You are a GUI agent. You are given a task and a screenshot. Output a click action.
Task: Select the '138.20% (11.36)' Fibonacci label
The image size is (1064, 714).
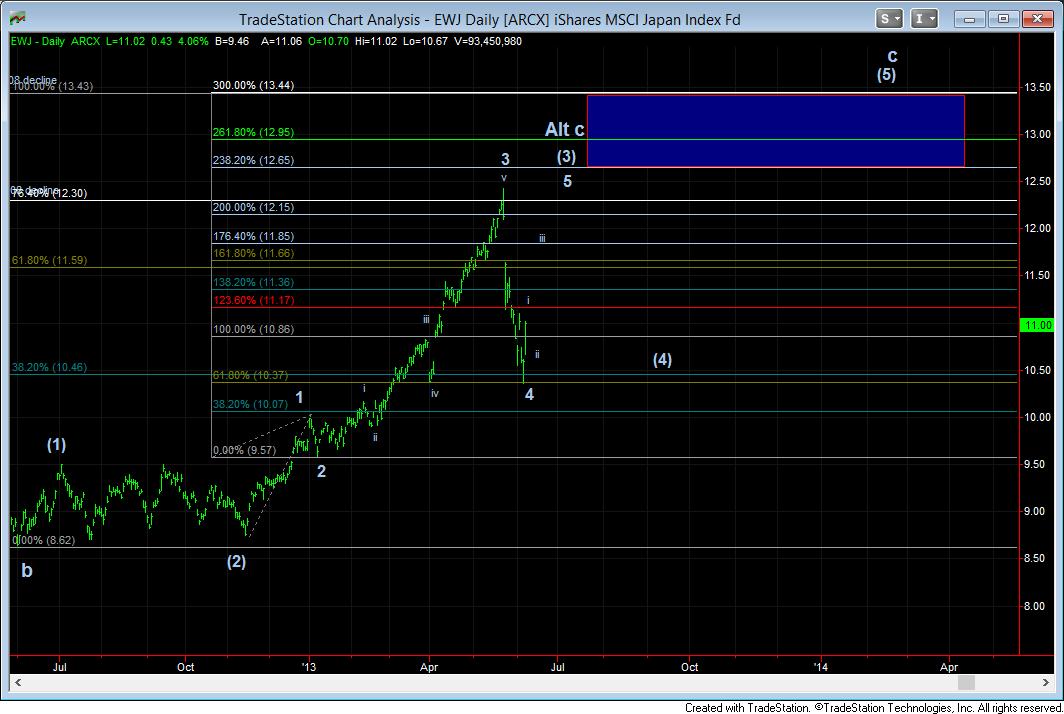(253, 282)
